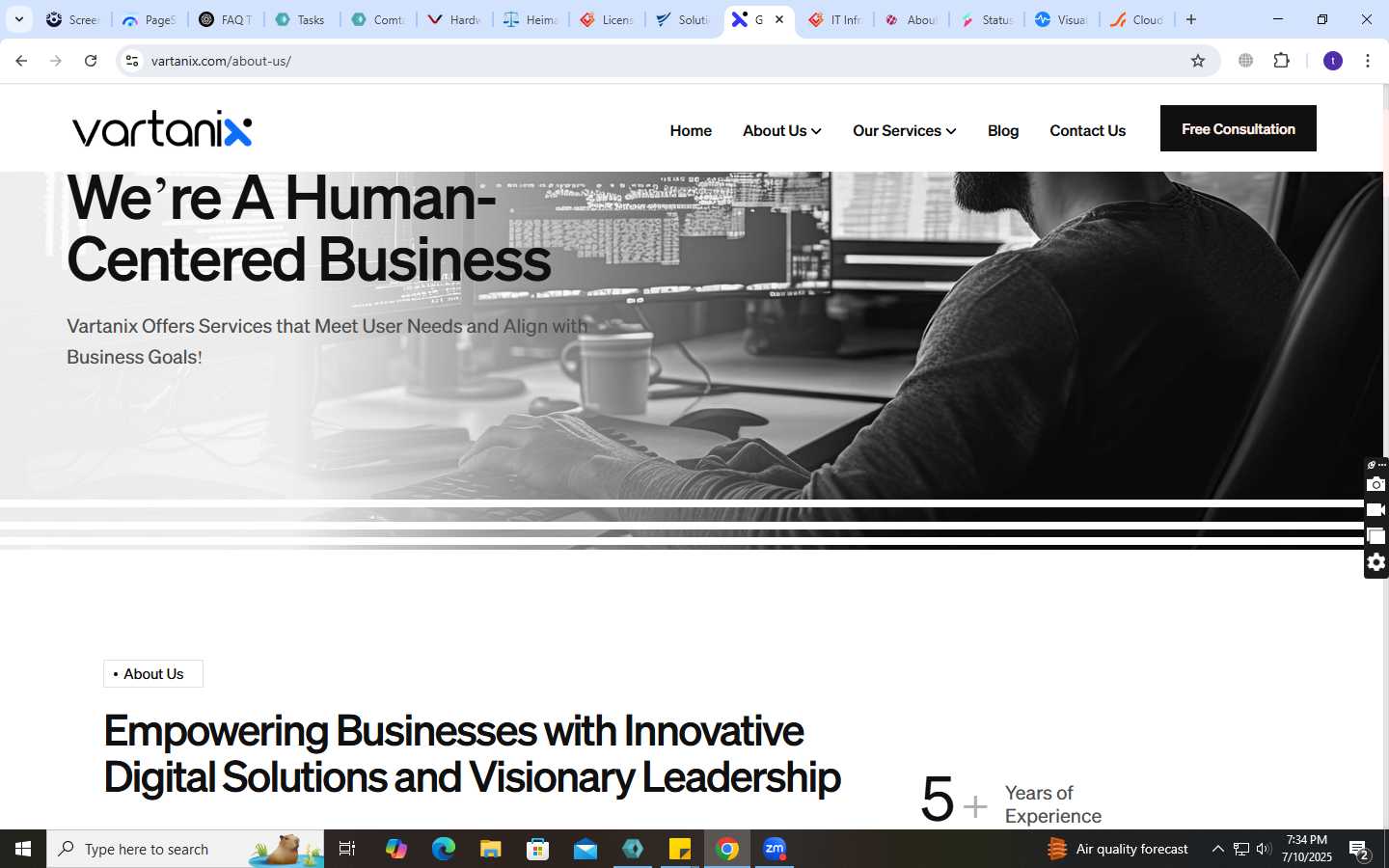Click the Vartanix logo

point(162,129)
